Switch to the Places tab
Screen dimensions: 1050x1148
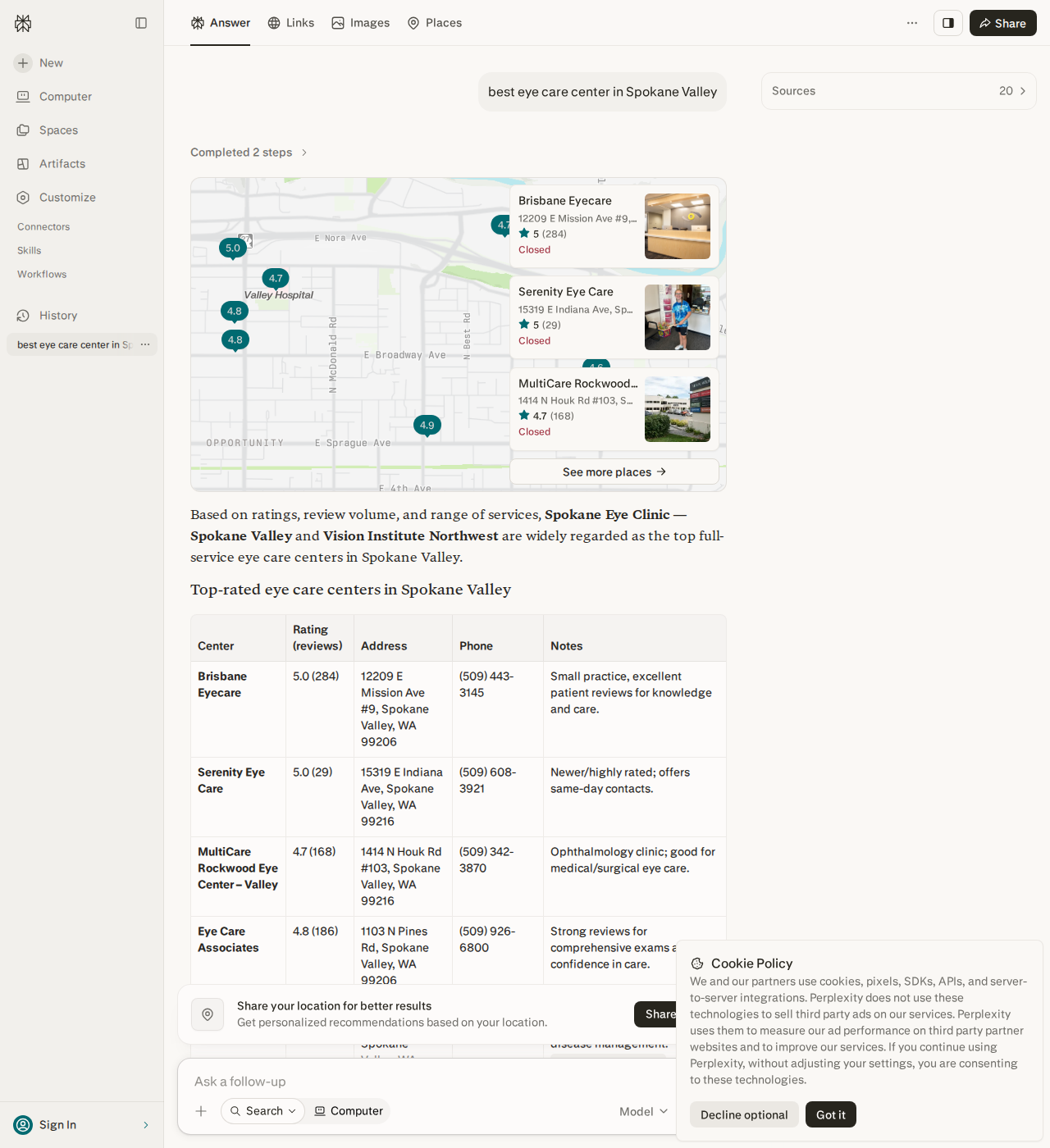(x=435, y=23)
